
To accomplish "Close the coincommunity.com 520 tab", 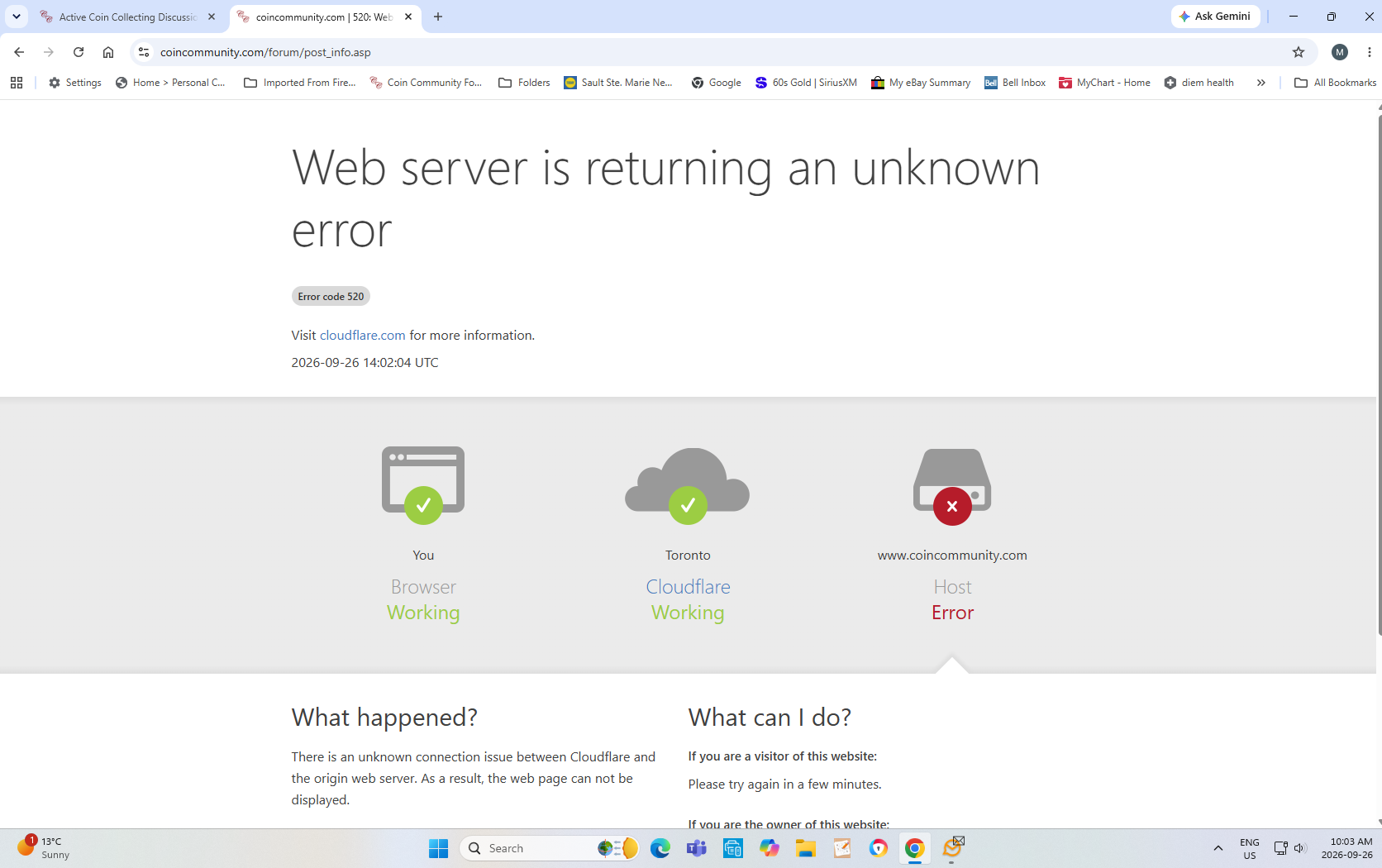I will coord(408,17).
